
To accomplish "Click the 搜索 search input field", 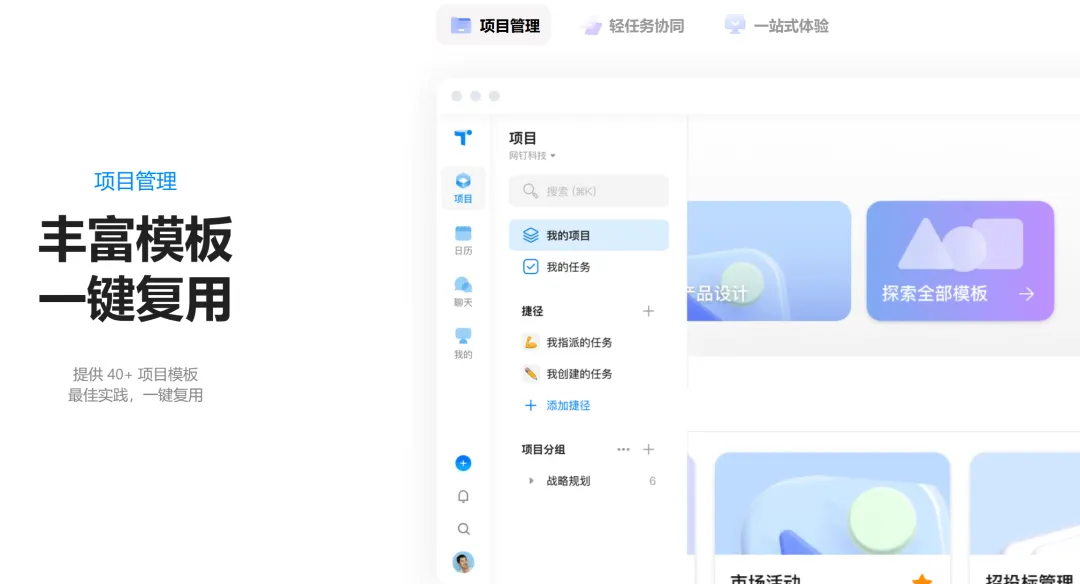I will click(588, 191).
